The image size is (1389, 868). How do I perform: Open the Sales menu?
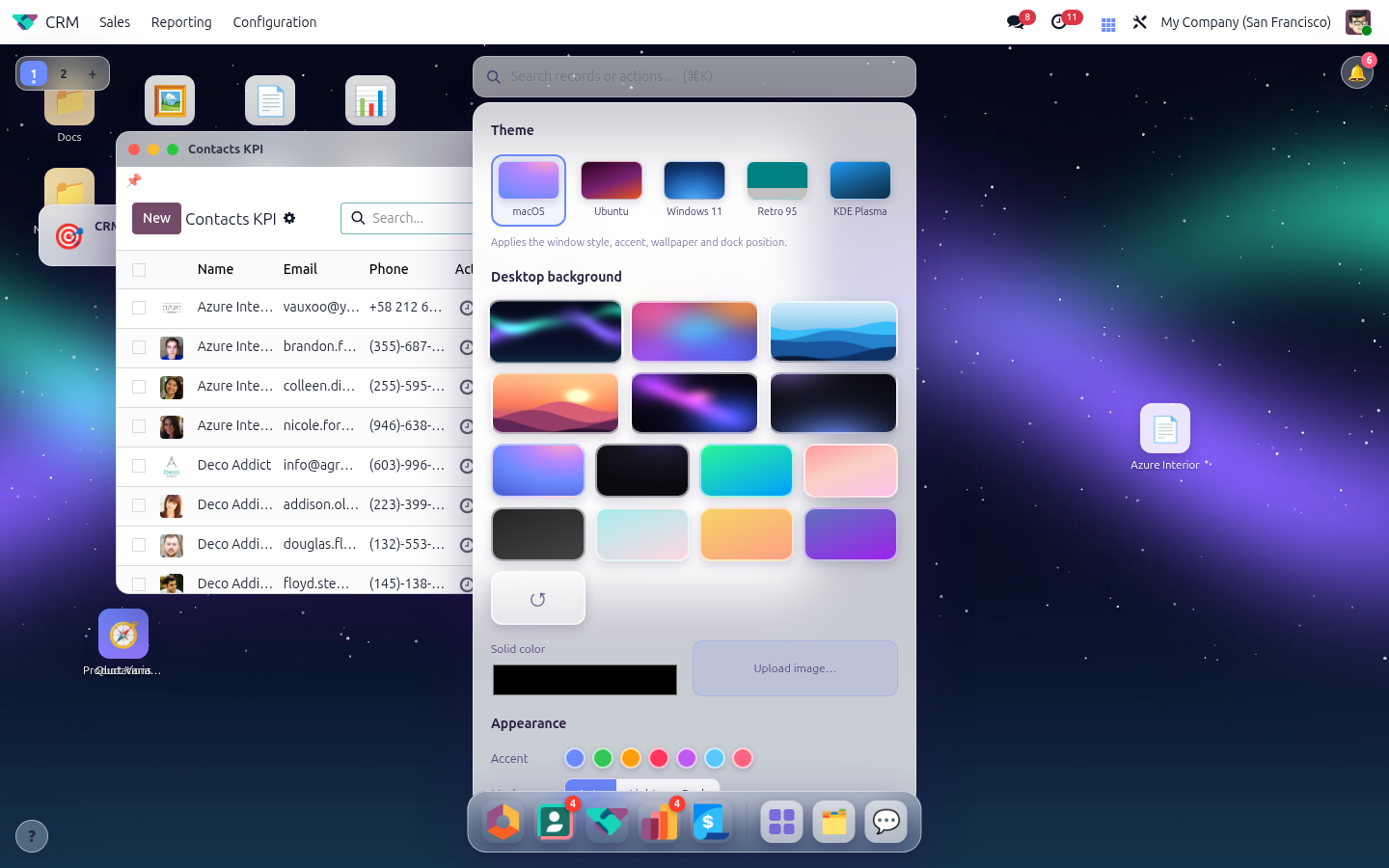pos(115,22)
